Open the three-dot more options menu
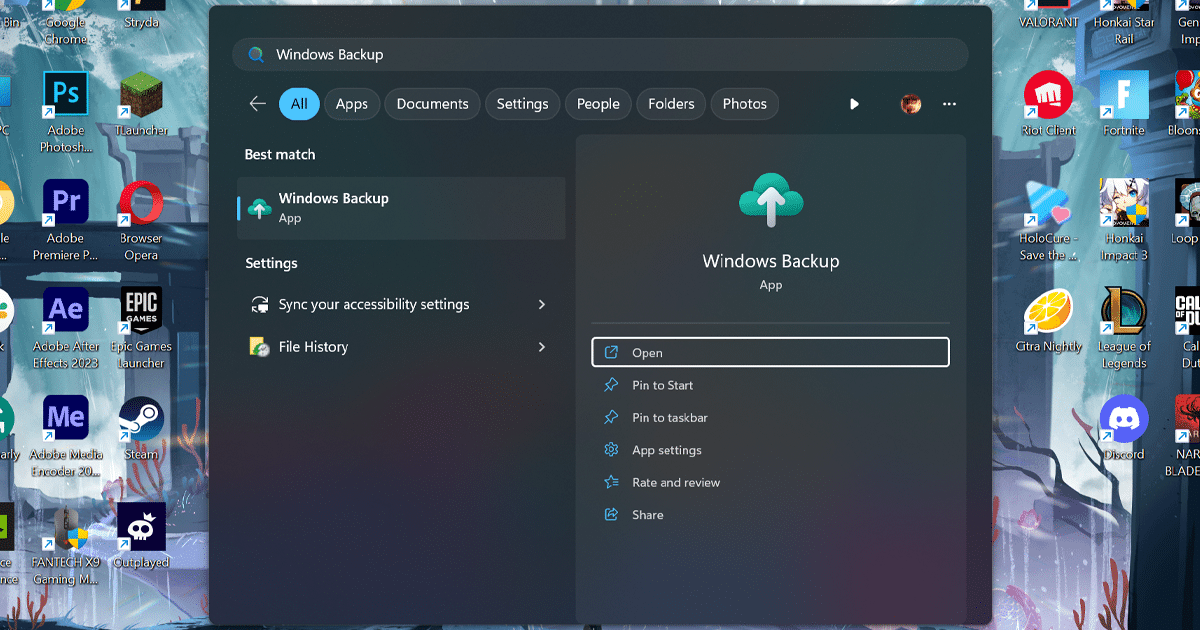The image size is (1200, 630). click(x=949, y=104)
